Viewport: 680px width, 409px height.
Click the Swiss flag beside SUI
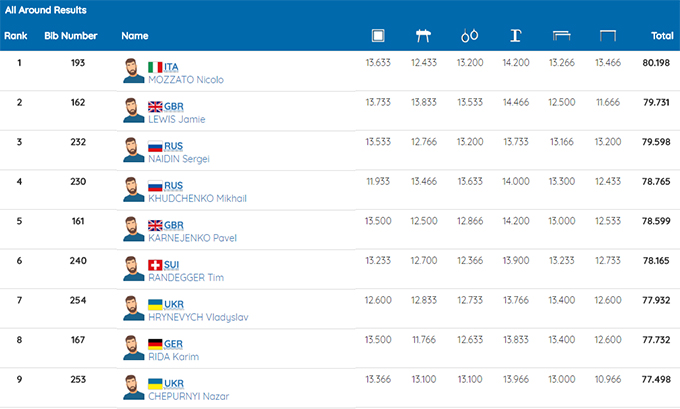coord(155,264)
